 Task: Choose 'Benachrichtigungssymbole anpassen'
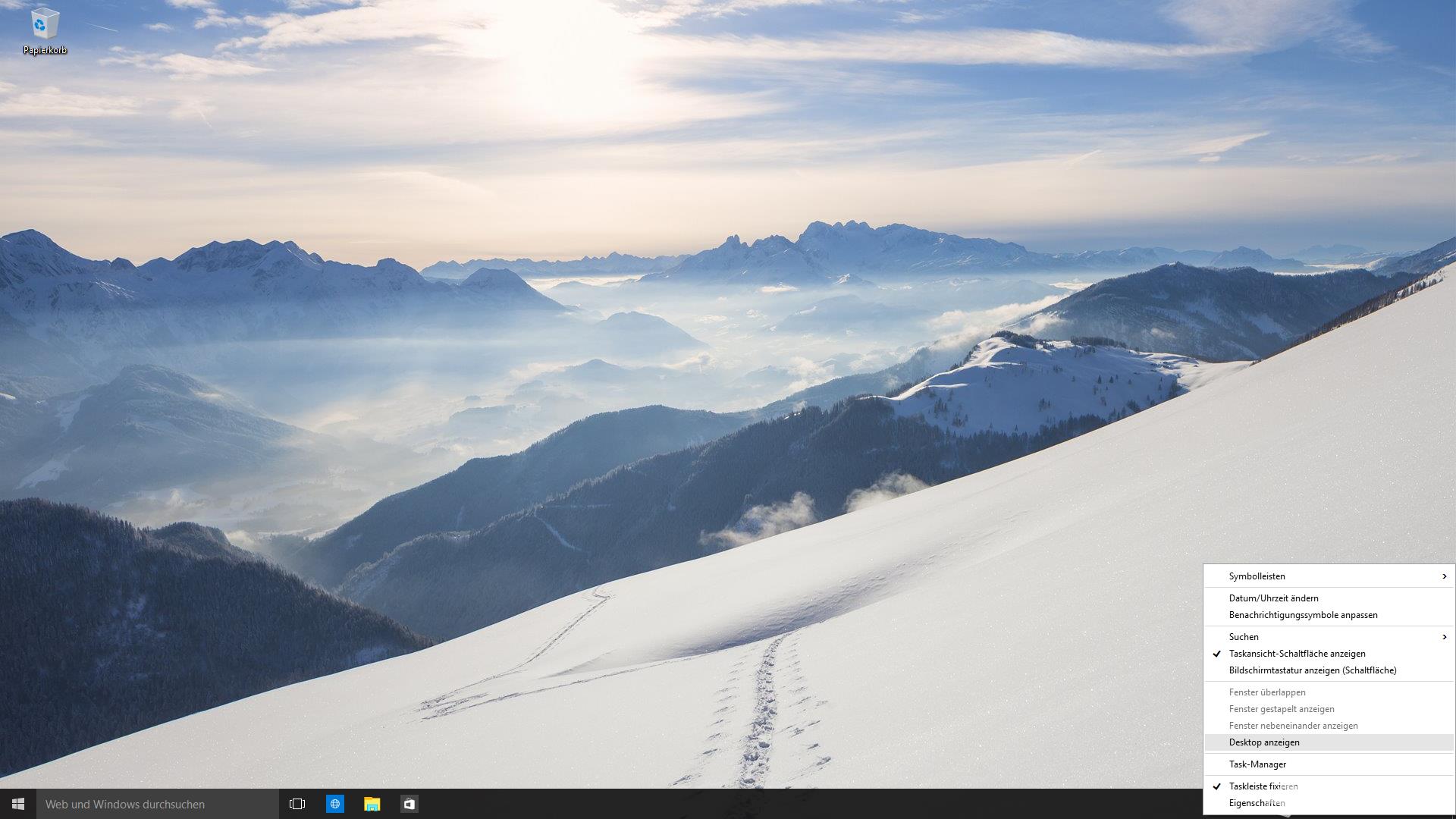tap(1329, 615)
